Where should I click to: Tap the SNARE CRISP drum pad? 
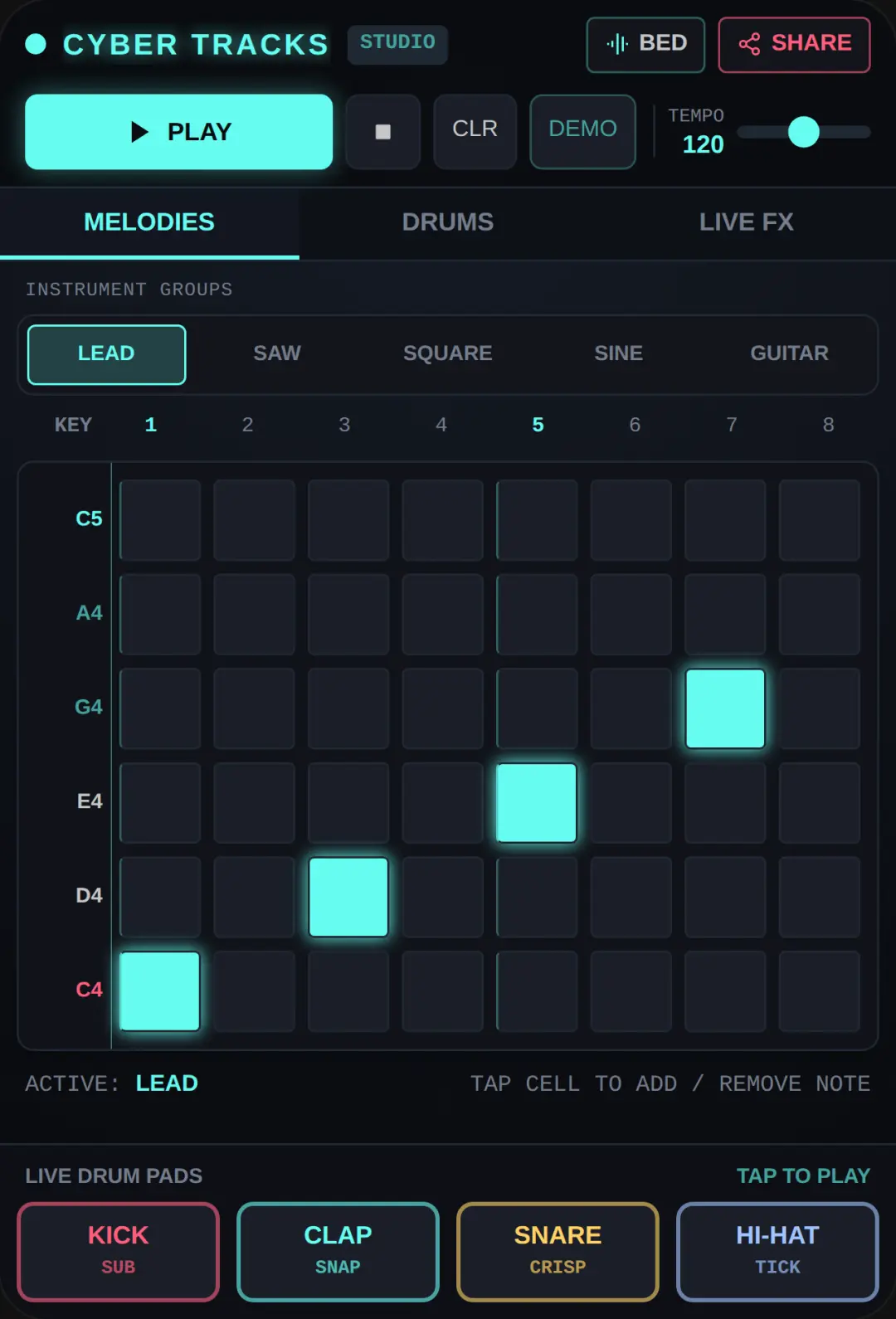(558, 1251)
